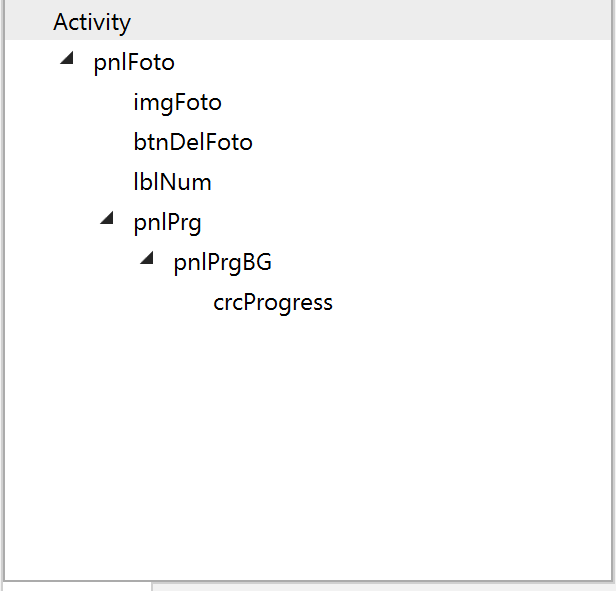The height and width of the screenshot is (591, 616).
Task: Select the pnlPrg panel label
Action: tap(167, 223)
